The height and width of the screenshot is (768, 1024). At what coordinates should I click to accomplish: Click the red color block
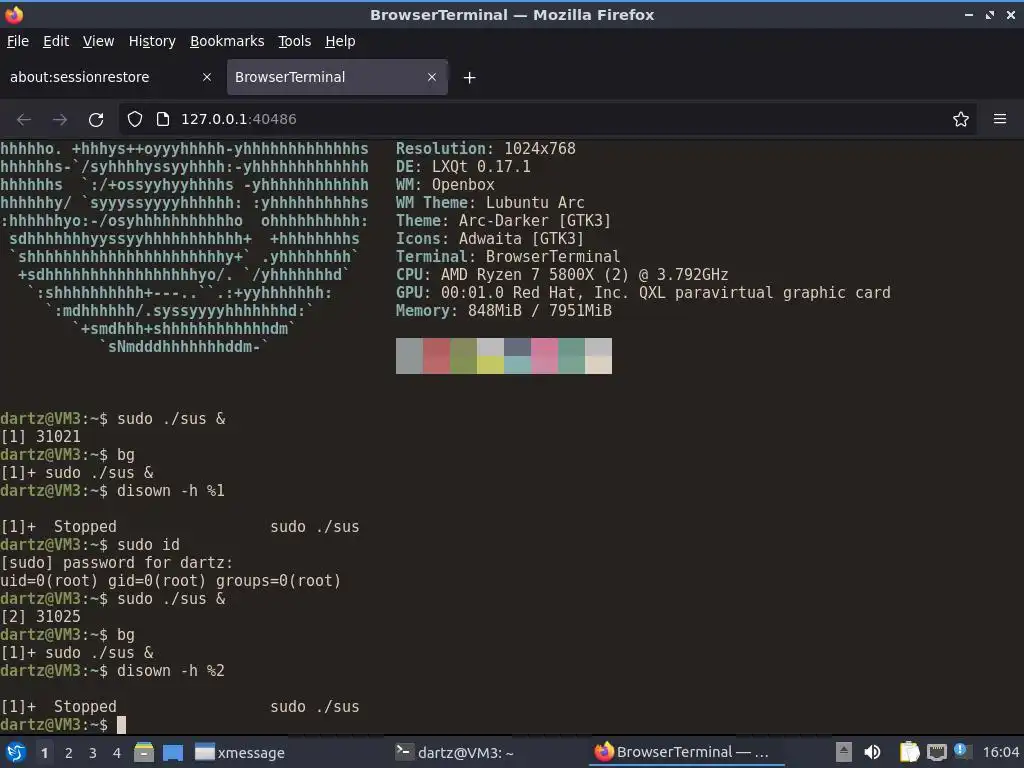point(436,356)
